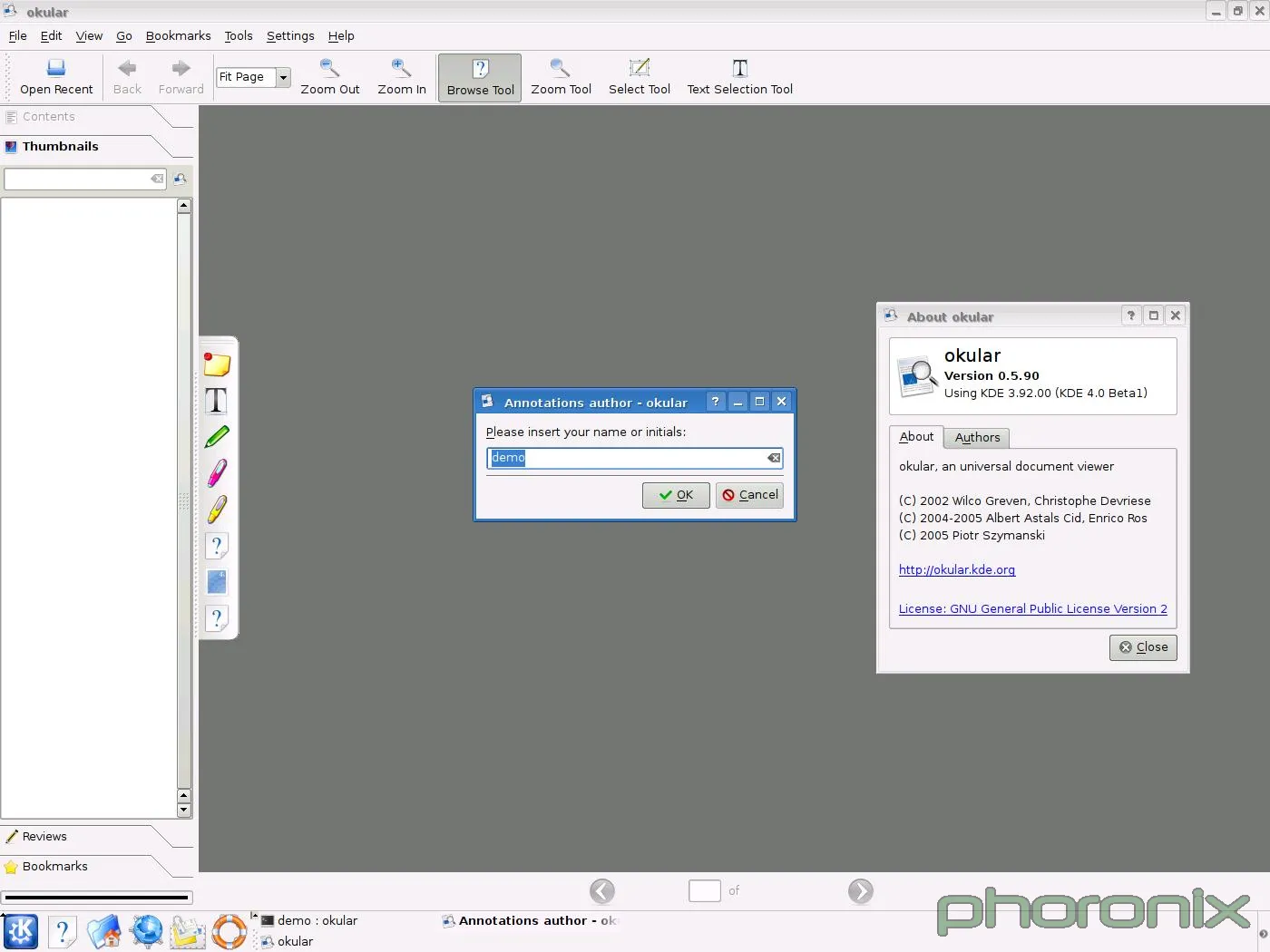1270x952 pixels.
Task: Activate the Text Selection Tool
Action: click(739, 77)
